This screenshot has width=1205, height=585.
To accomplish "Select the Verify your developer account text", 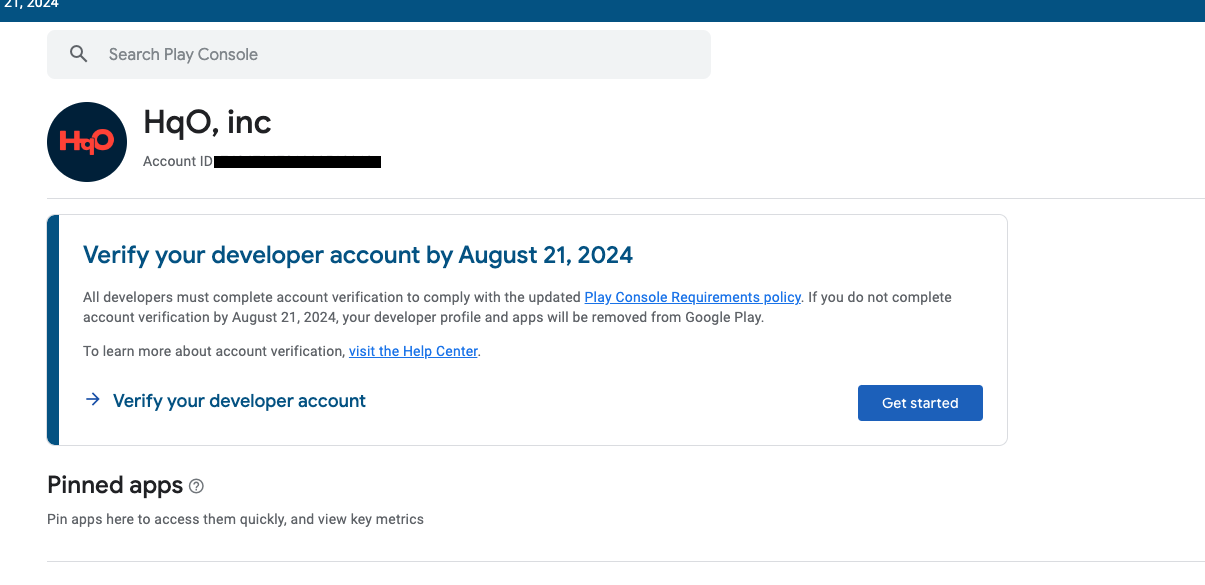I will [239, 401].
